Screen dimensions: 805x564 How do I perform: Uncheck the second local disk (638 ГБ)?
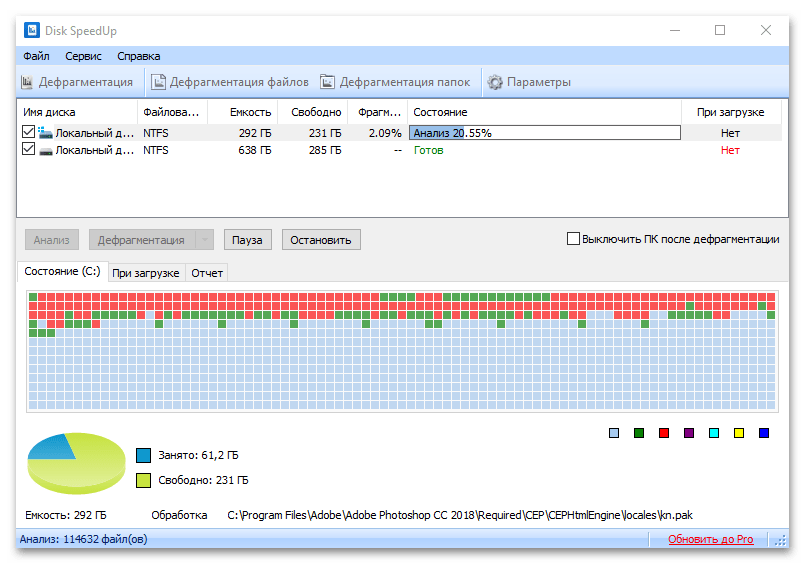click(28, 150)
